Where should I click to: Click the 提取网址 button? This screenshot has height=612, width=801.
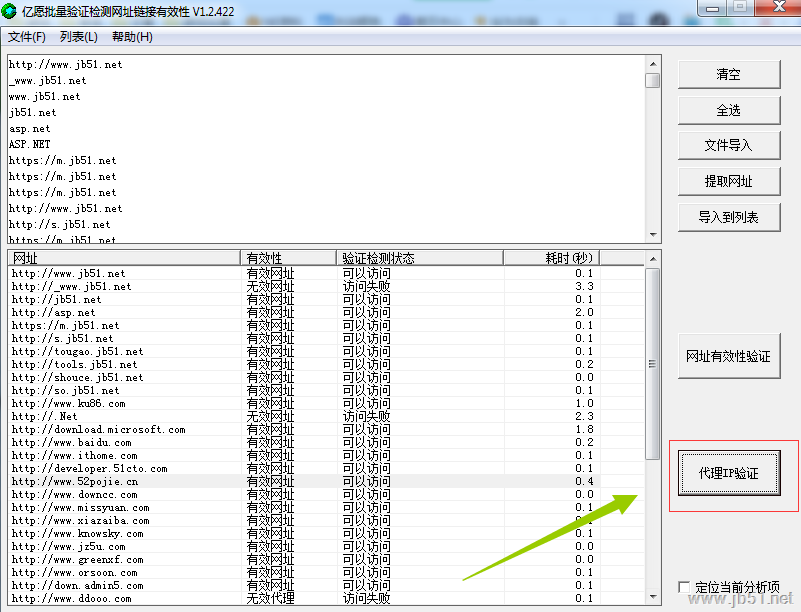(728, 181)
